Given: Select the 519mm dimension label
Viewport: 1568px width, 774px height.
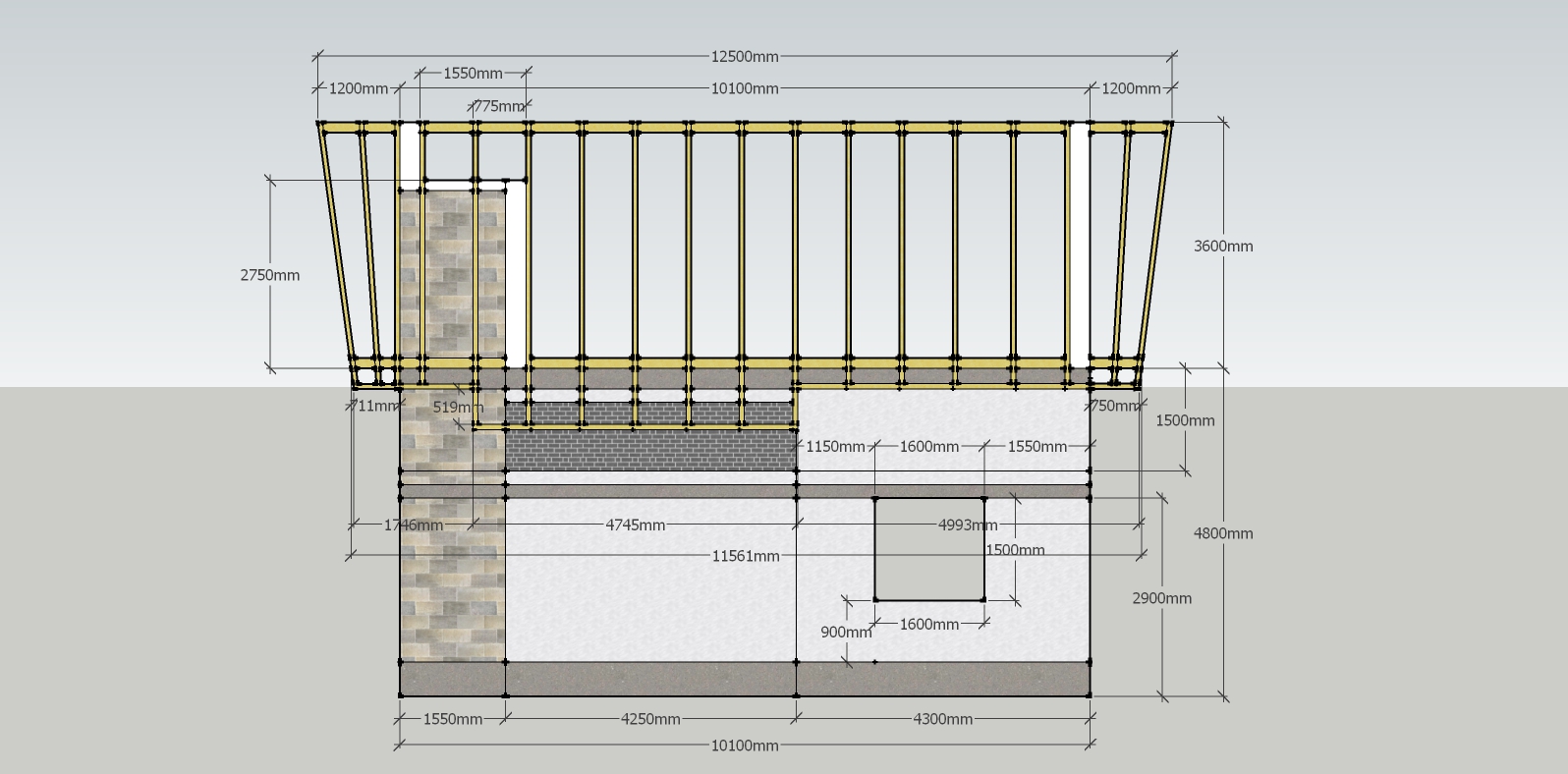Looking at the screenshot, I should coord(458,407).
